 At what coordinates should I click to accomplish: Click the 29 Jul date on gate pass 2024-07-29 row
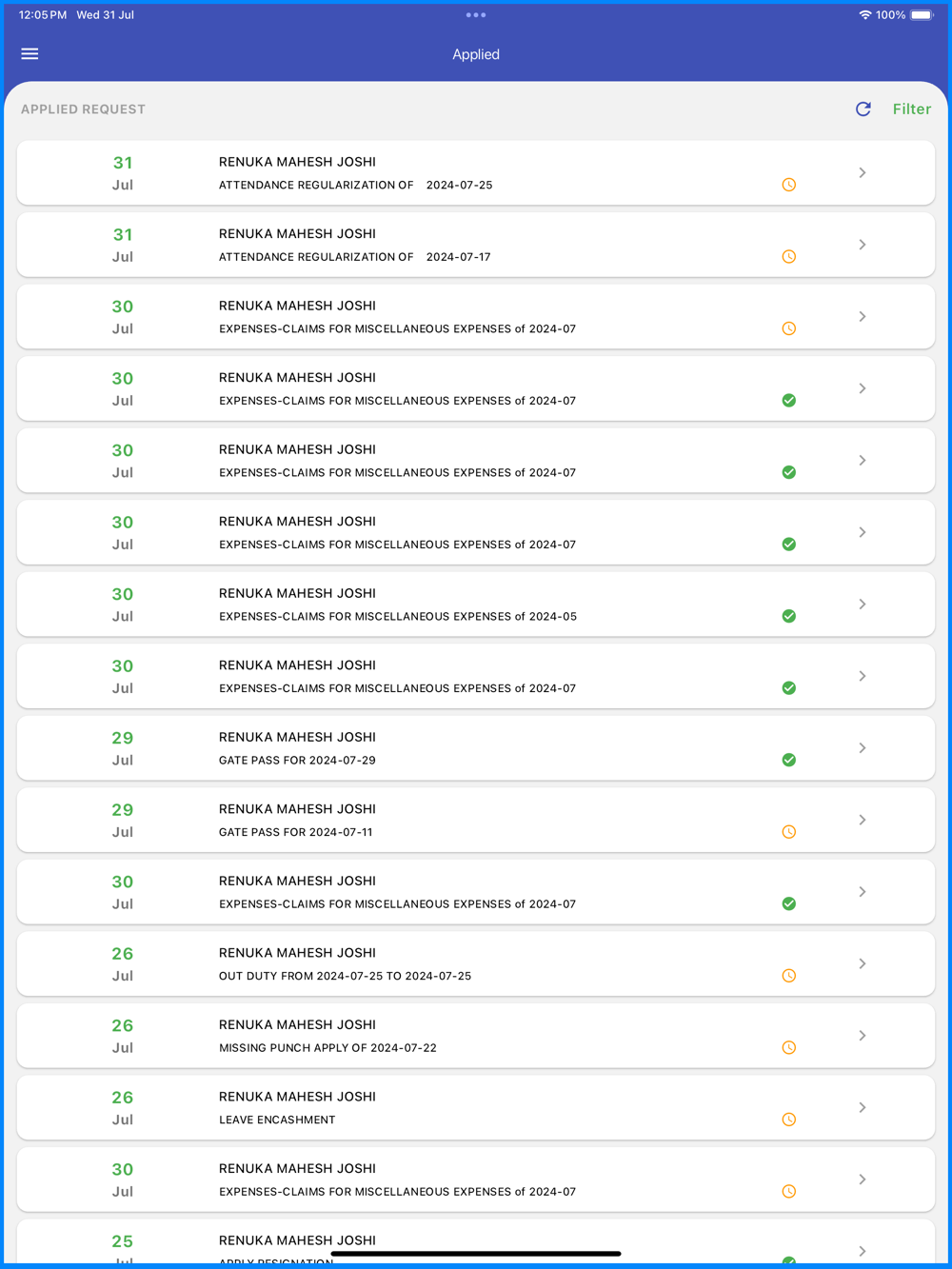(123, 748)
